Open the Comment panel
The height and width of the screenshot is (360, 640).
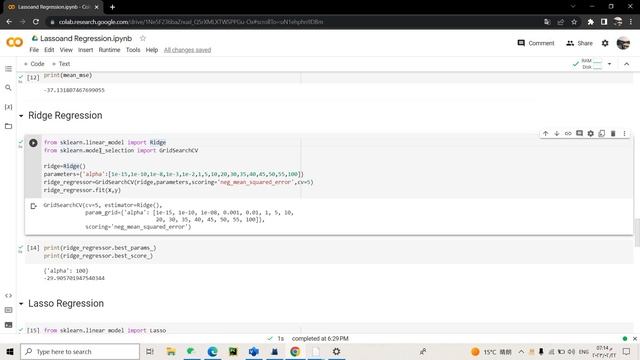[x=536, y=43]
